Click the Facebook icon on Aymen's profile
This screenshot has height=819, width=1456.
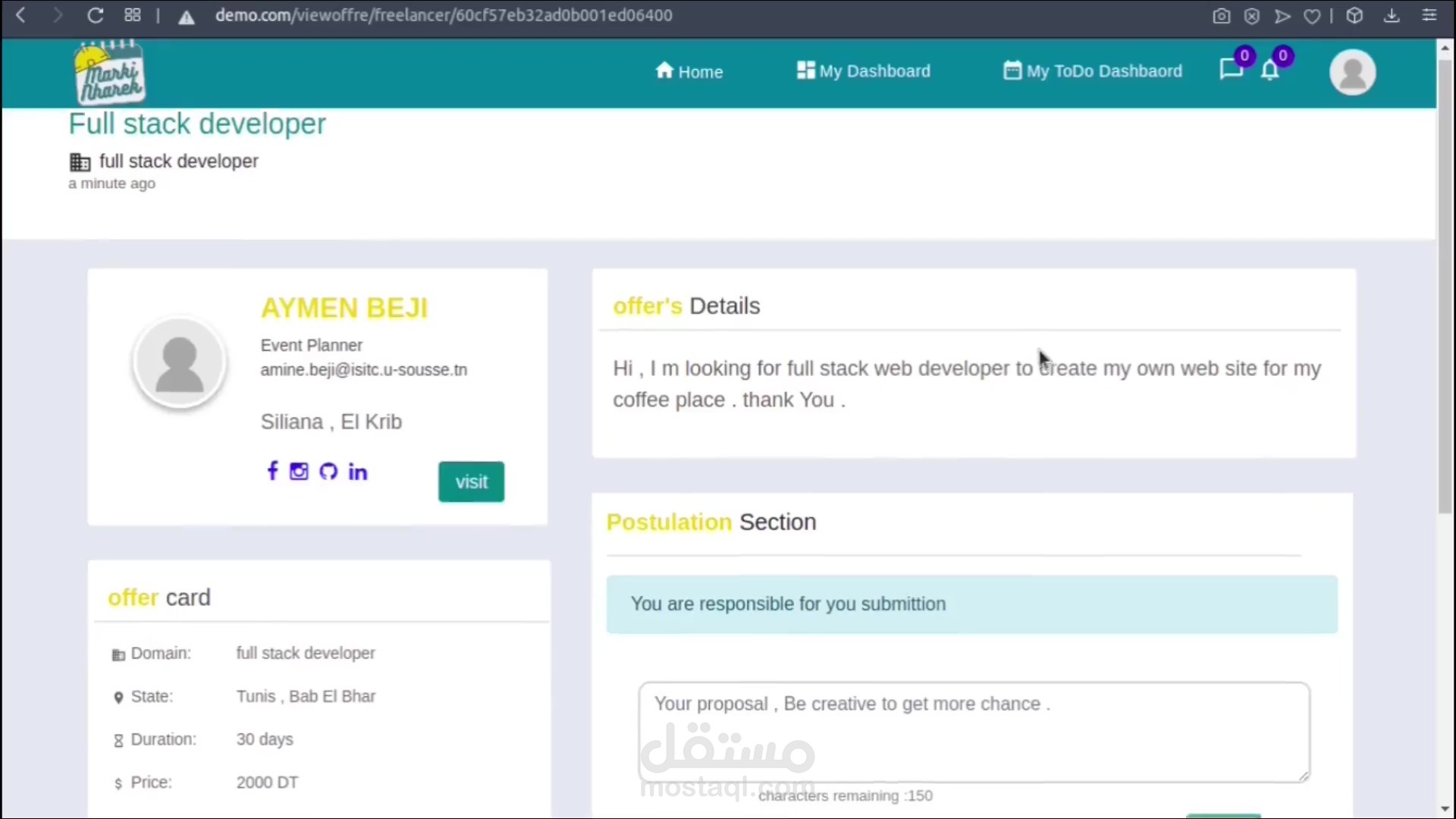coord(272,471)
